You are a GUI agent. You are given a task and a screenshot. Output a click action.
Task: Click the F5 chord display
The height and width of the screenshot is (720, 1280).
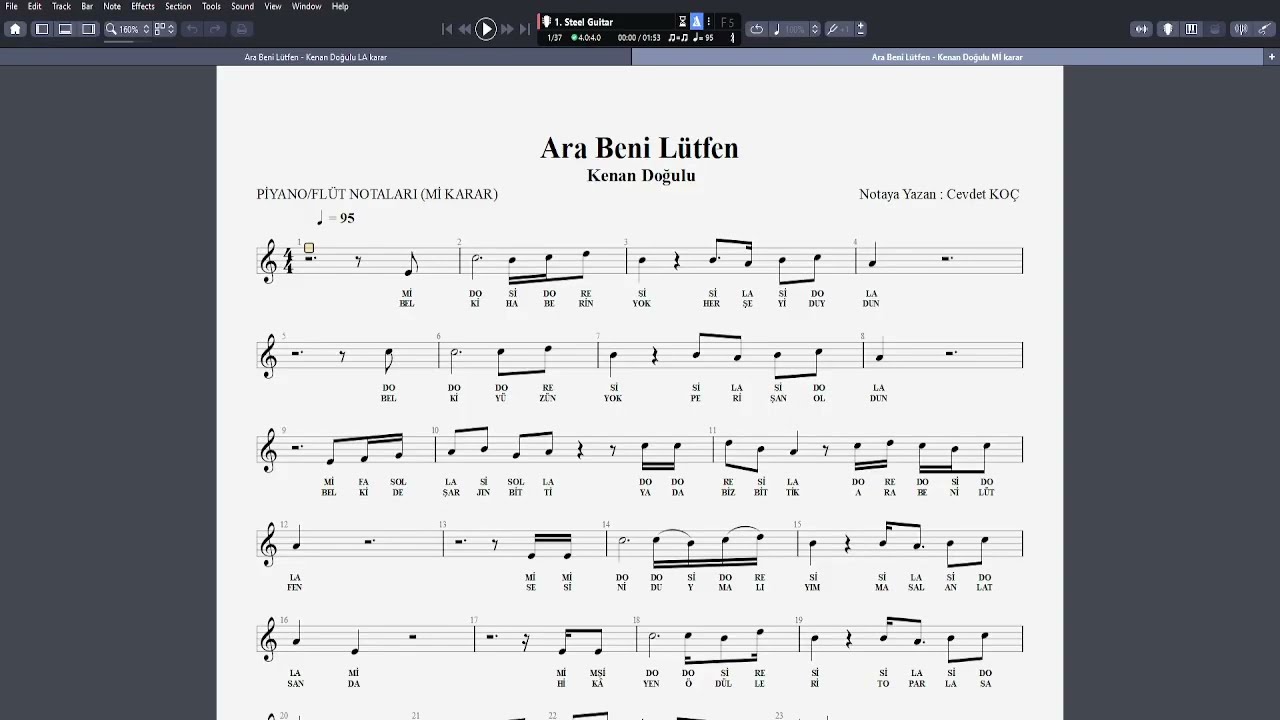click(727, 22)
